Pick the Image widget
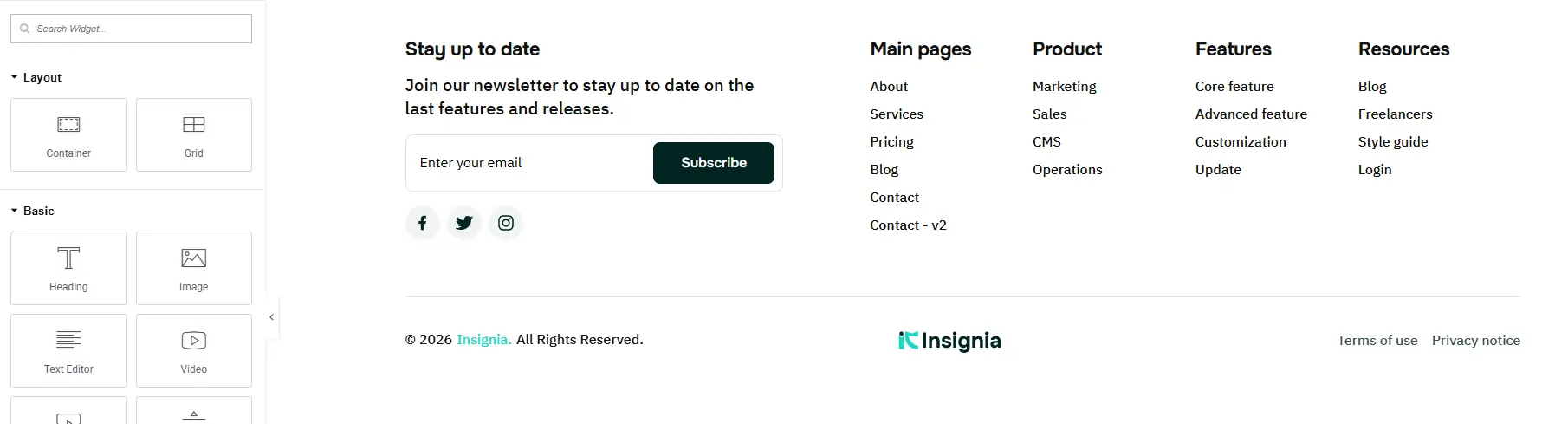1568x424 pixels. (194, 268)
